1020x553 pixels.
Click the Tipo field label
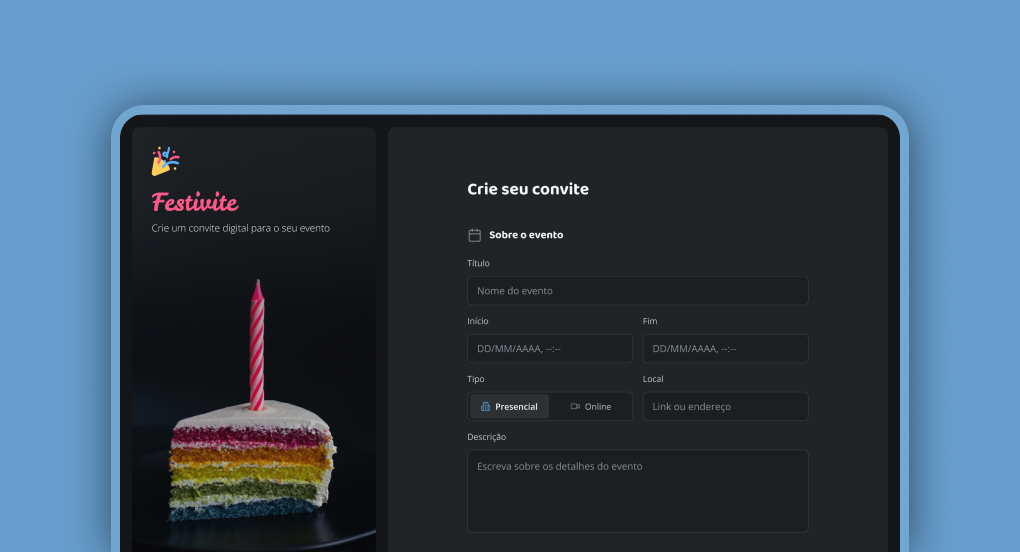[476, 379]
